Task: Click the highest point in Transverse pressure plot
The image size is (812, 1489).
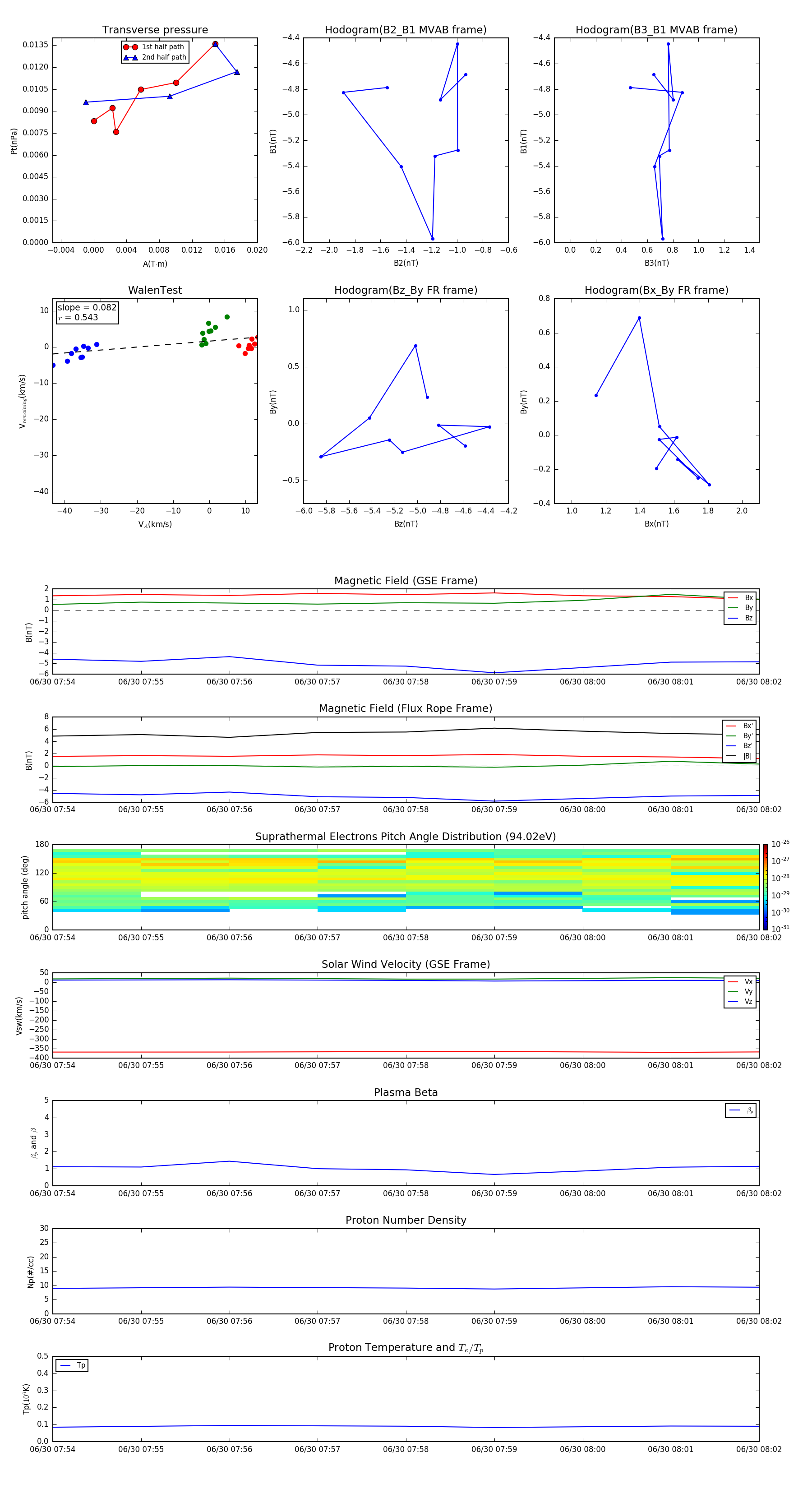Action: [x=215, y=44]
